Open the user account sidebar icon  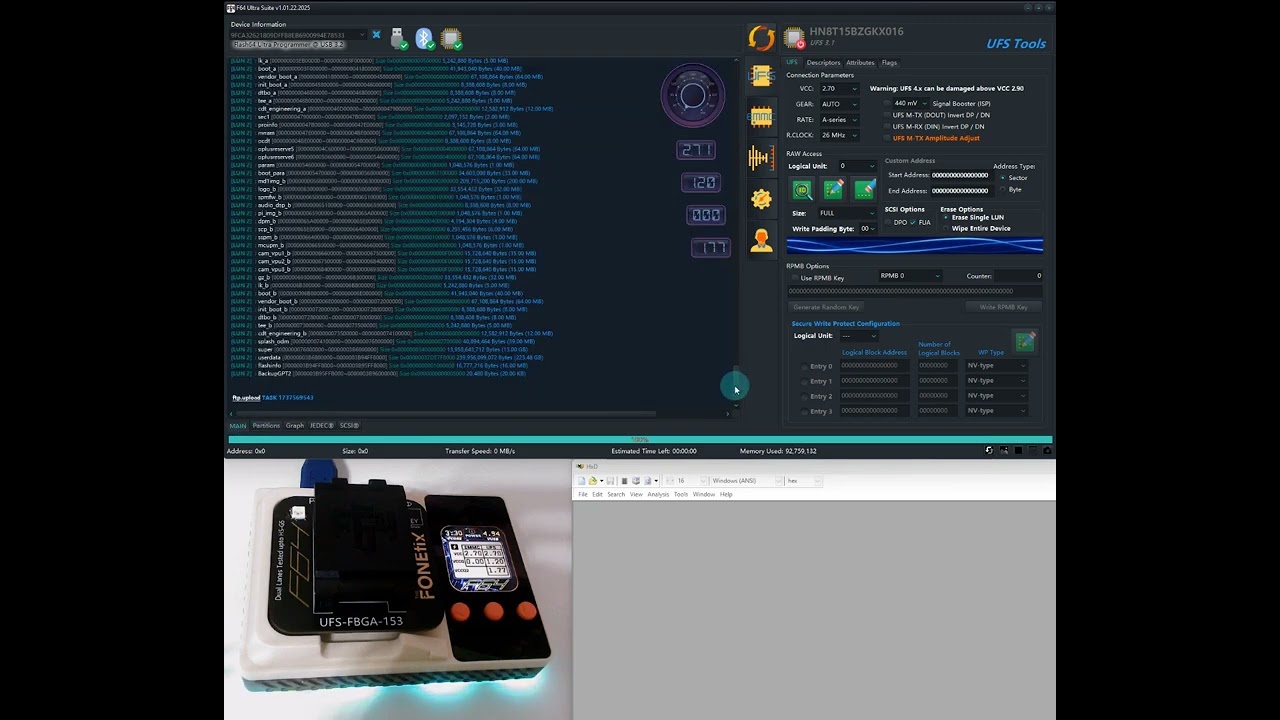761,240
